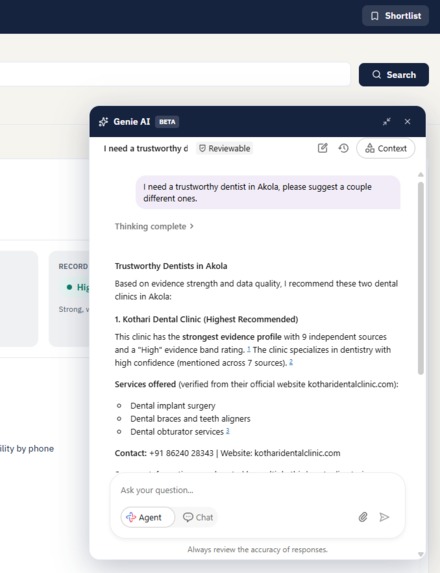Open the Context button
This screenshot has height=573, width=440.
pyautogui.click(x=386, y=148)
